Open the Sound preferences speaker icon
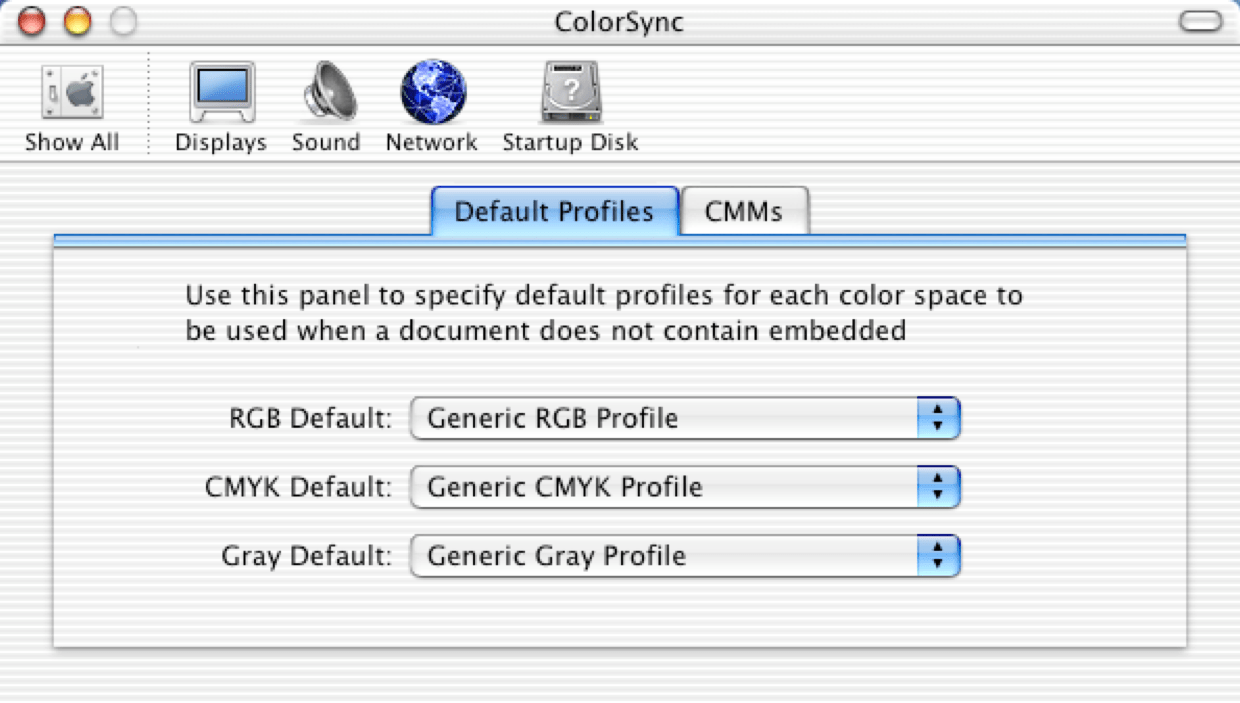The width and height of the screenshot is (1240, 703). (326, 93)
